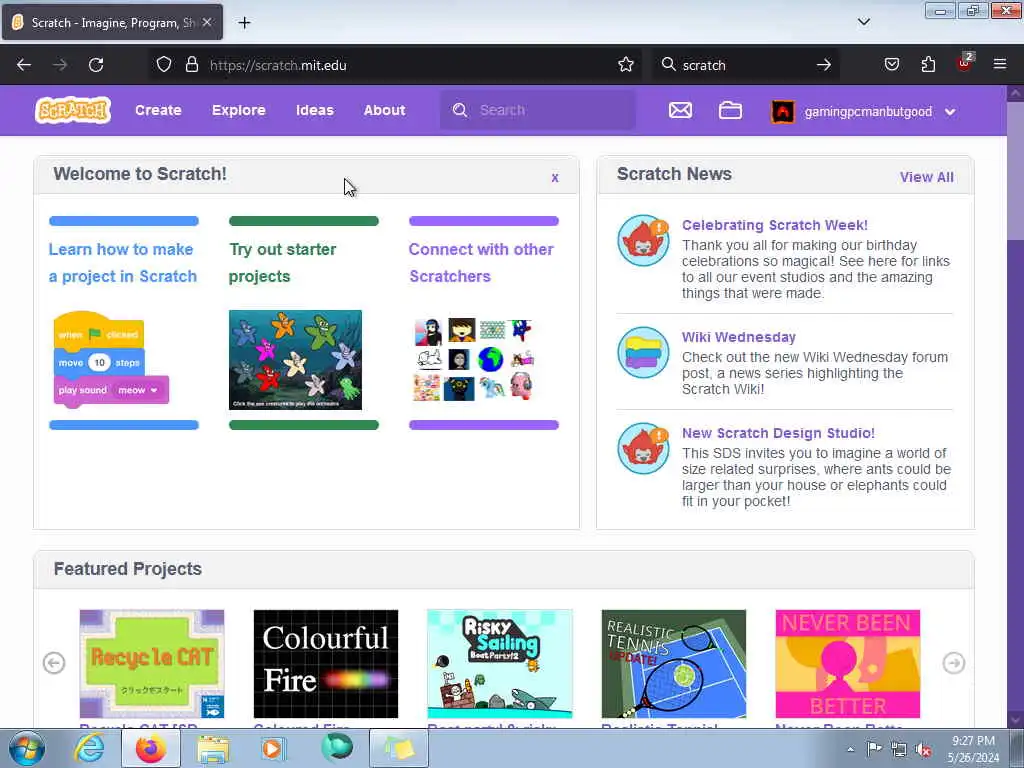
Task: Open Windows Media Player taskbar icon
Action: coord(273,748)
